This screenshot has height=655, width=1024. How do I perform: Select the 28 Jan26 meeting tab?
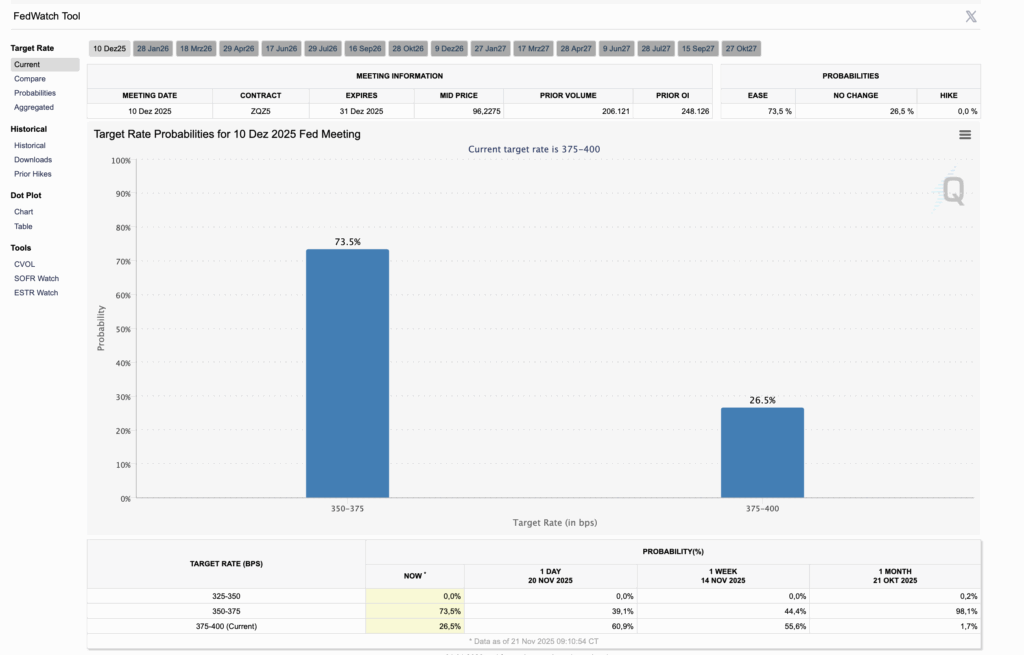pos(153,48)
